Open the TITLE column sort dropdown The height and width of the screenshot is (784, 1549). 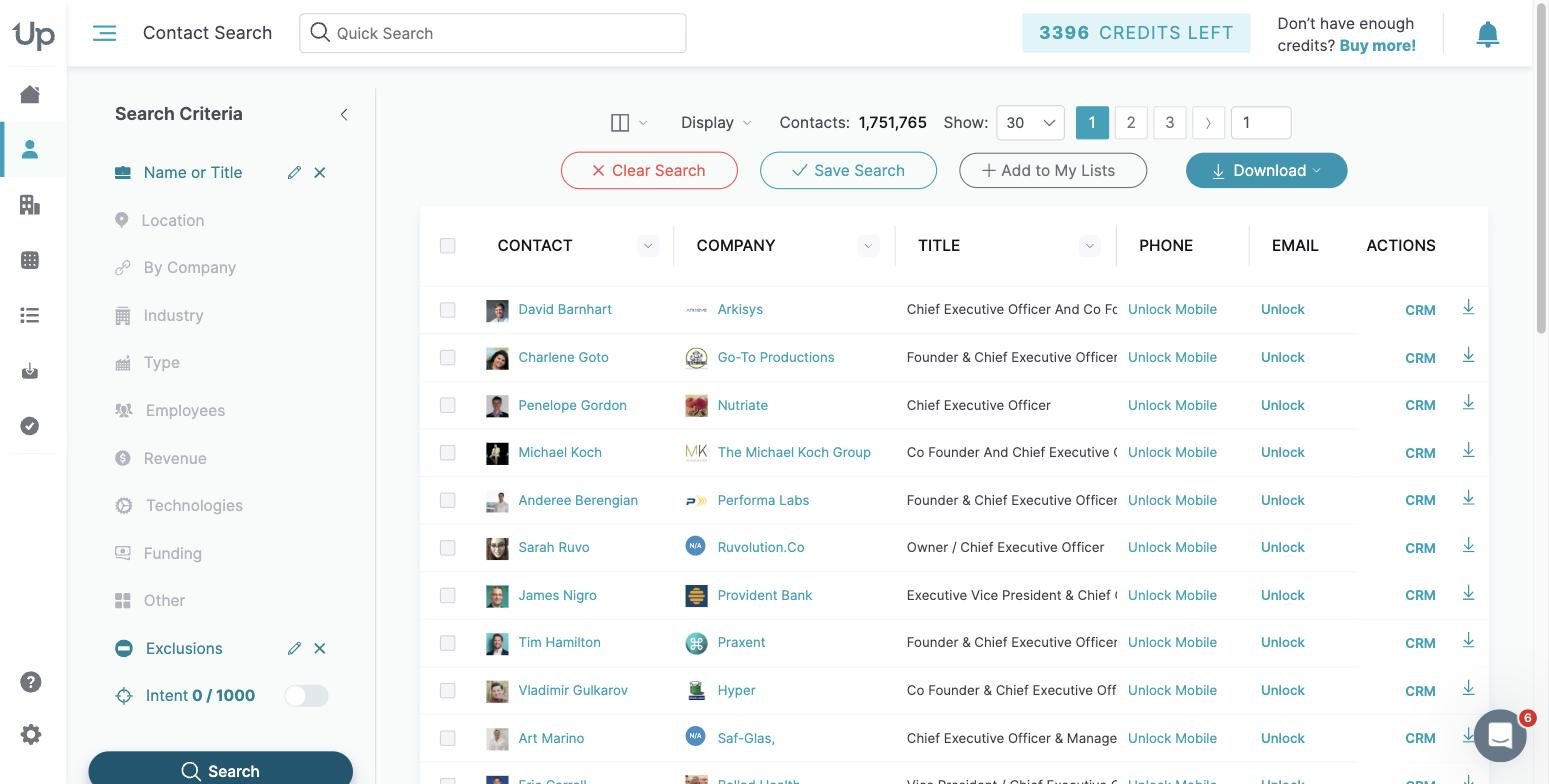pyautogui.click(x=1090, y=246)
